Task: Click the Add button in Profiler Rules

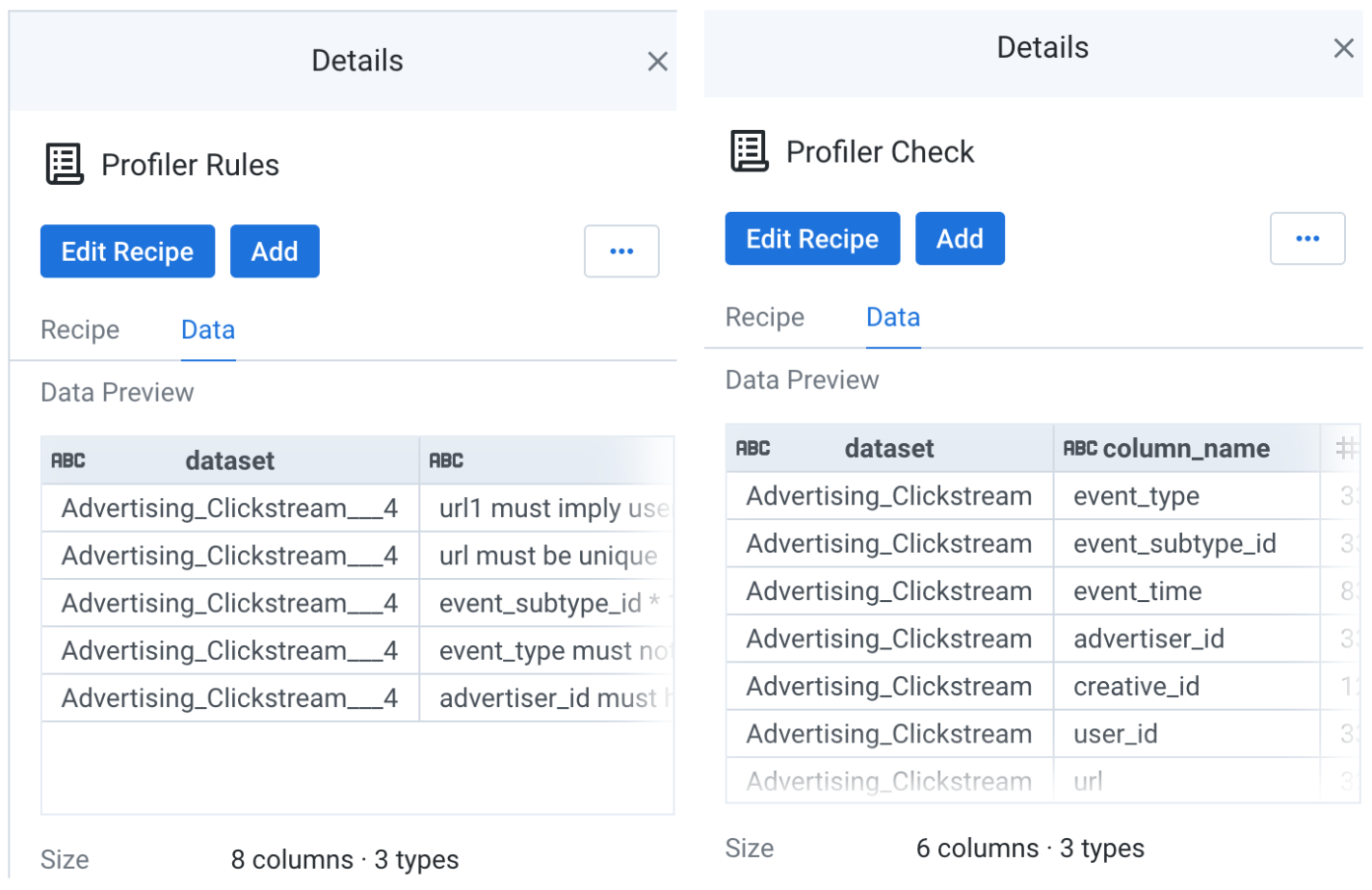Action: point(275,250)
